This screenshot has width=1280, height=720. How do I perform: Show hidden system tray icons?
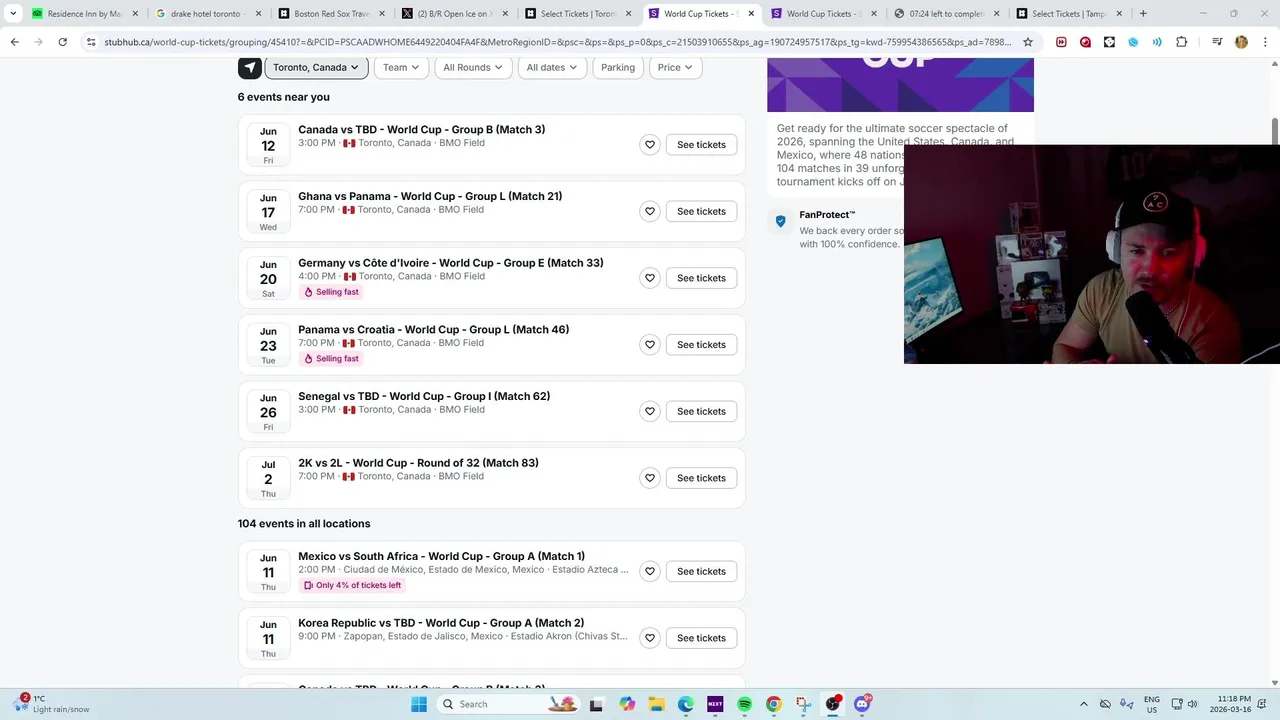coord(1083,704)
